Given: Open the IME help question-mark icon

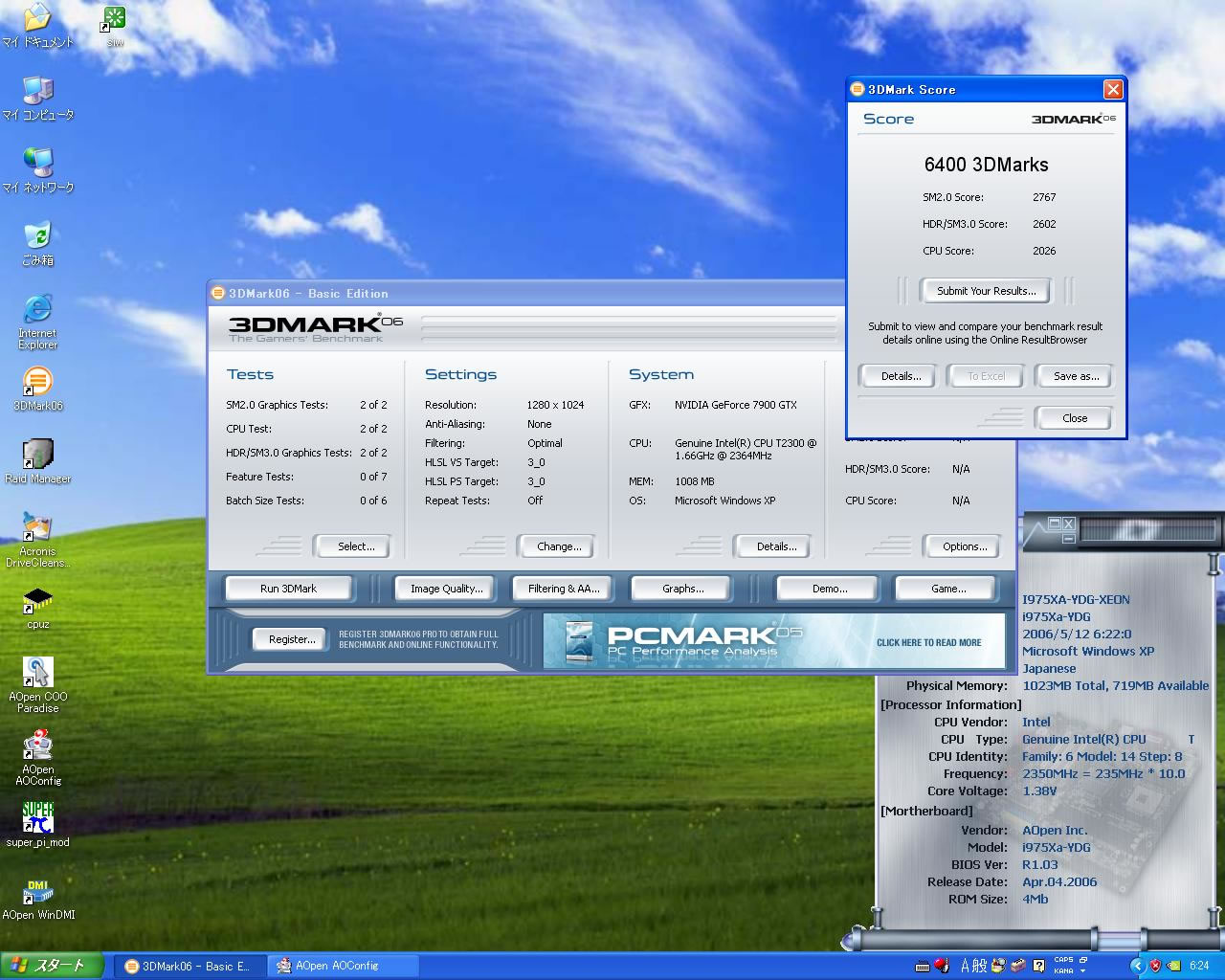Looking at the screenshot, I should pos(1038,966).
